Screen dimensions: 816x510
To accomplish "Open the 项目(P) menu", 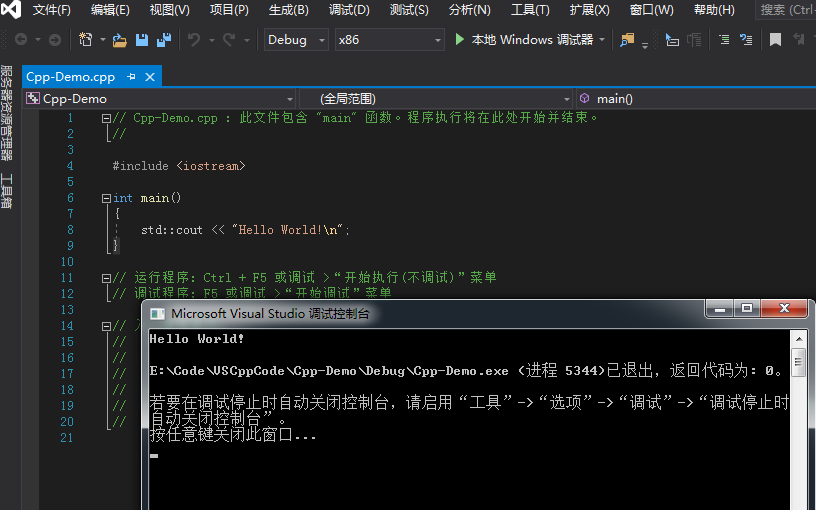I will (x=229, y=10).
